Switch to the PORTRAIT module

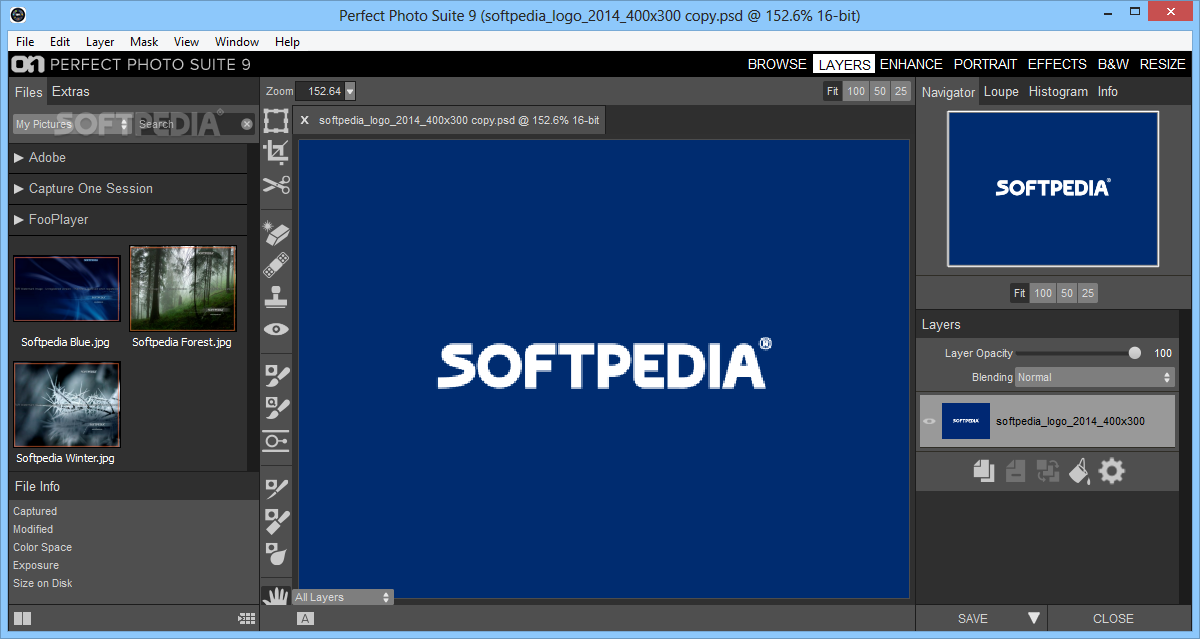985,64
